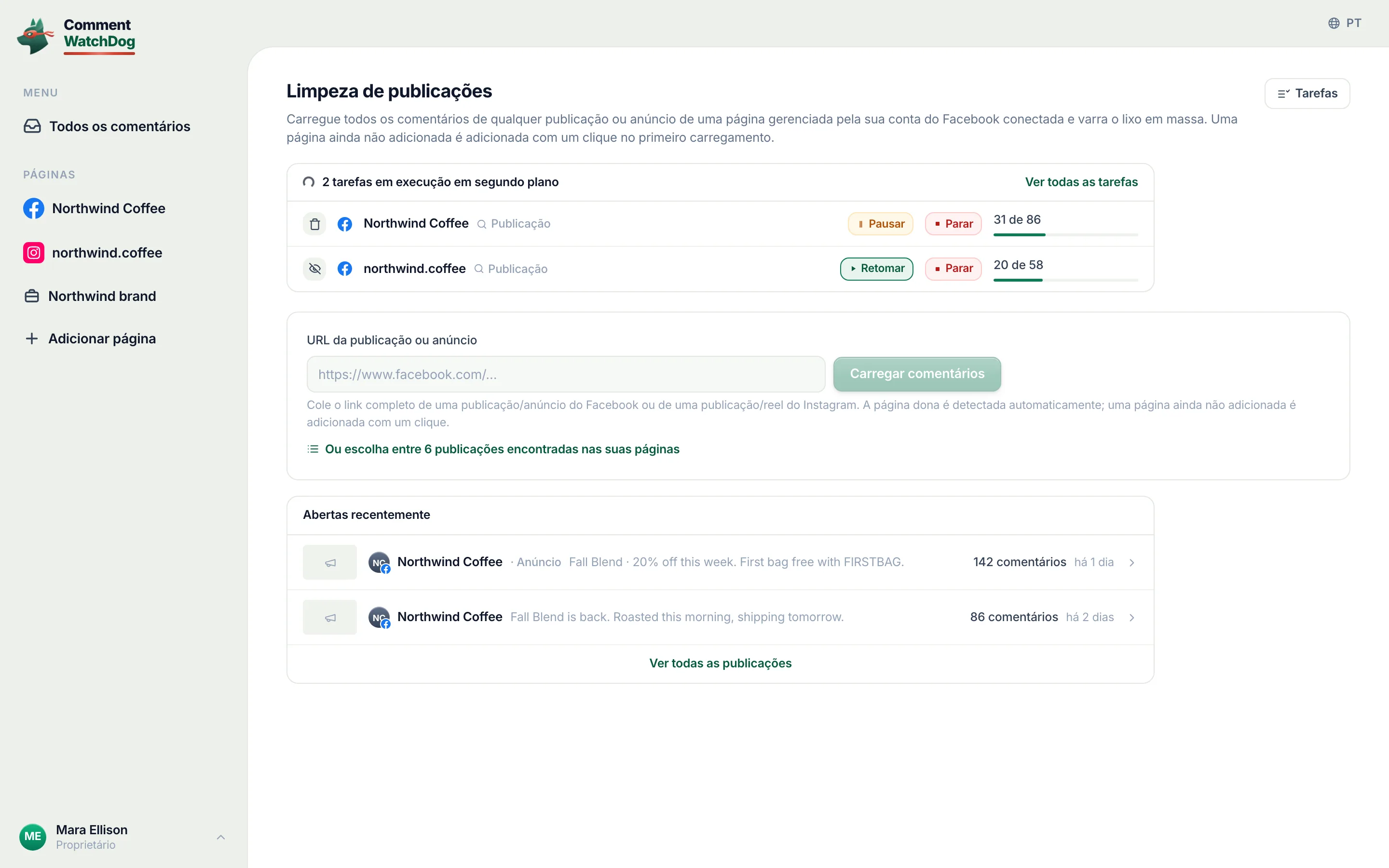Click the trash icon on Northwind Coffee task

coord(314,224)
